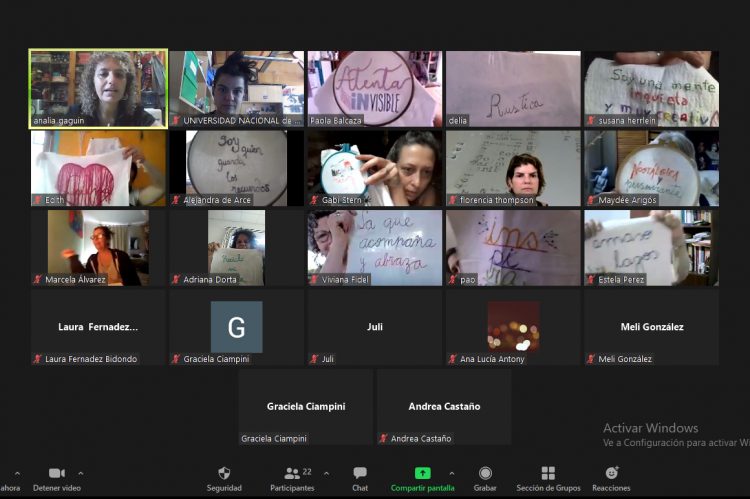Click the muted mic icon on Juli's tile
Viewport: 750px width, 499px height.
[315, 359]
